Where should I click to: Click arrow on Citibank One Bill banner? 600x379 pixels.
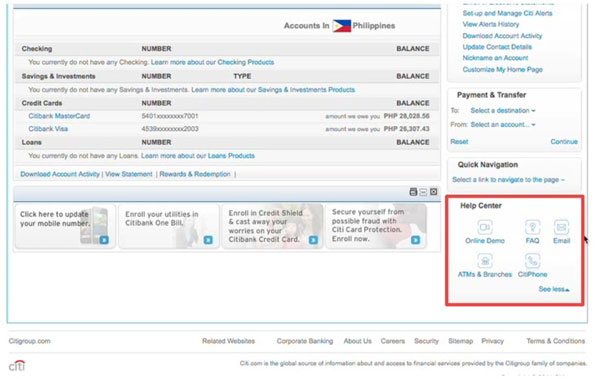pyautogui.click(x=208, y=240)
